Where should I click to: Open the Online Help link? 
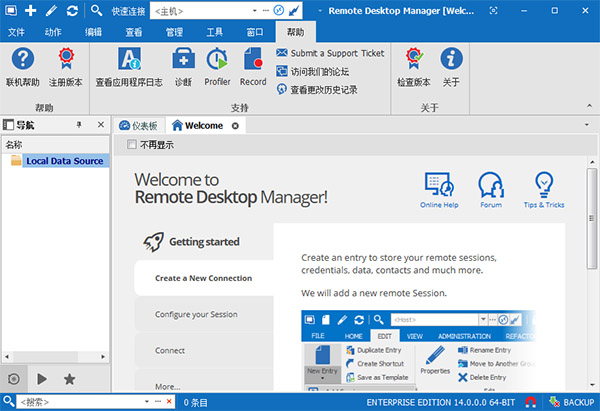(439, 190)
